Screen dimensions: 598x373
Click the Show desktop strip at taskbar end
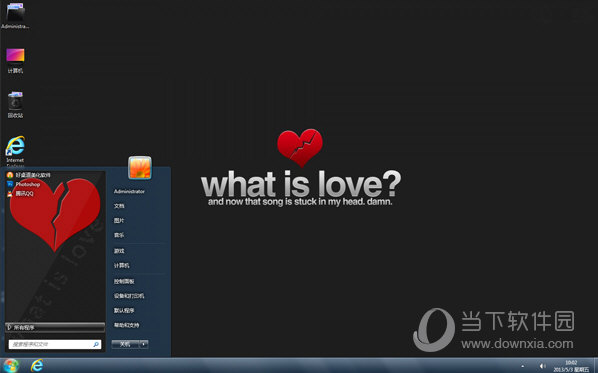pos(595,365)
